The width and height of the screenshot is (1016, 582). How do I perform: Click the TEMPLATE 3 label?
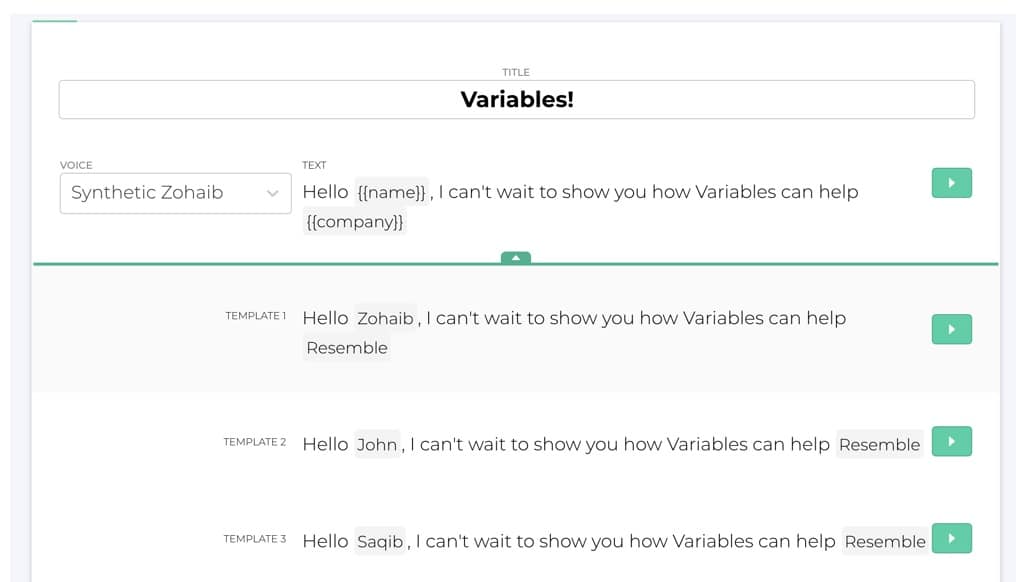[x=255, y=539]
